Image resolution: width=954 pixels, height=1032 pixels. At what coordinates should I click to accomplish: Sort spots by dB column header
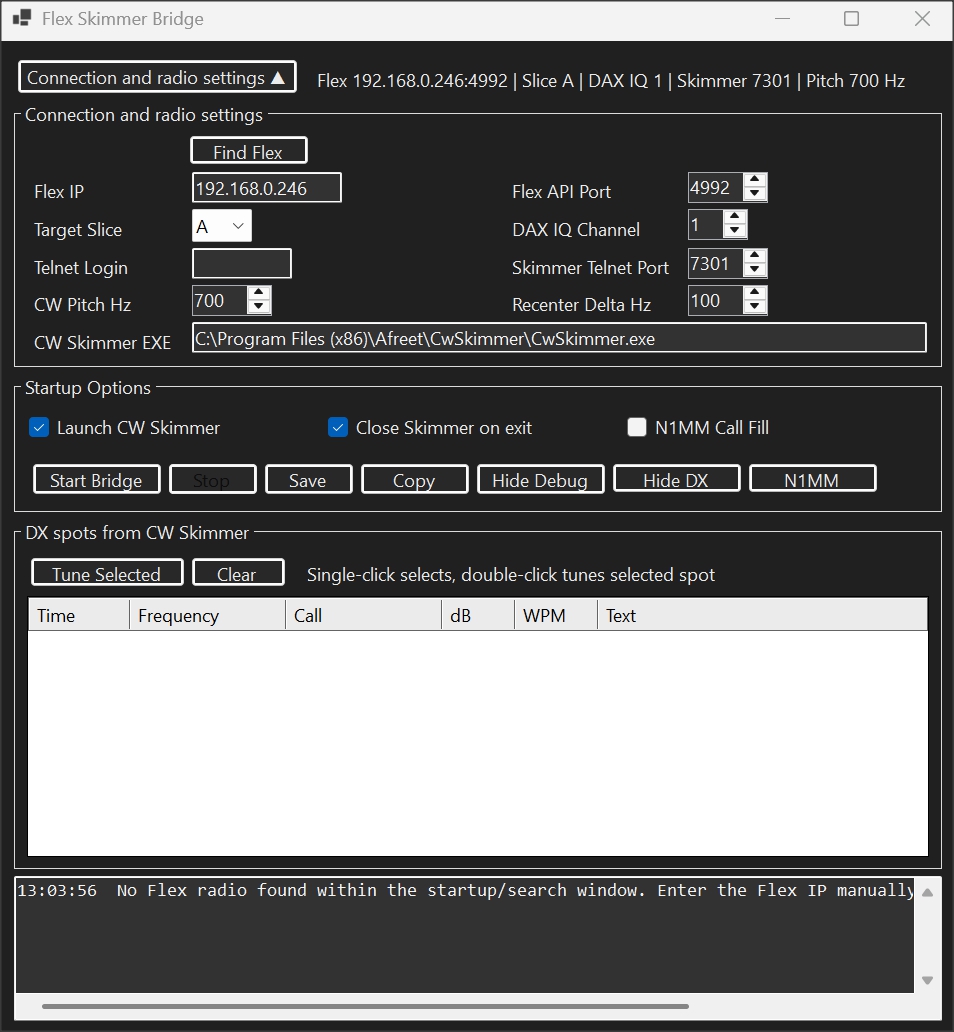[x=478, y=615]
